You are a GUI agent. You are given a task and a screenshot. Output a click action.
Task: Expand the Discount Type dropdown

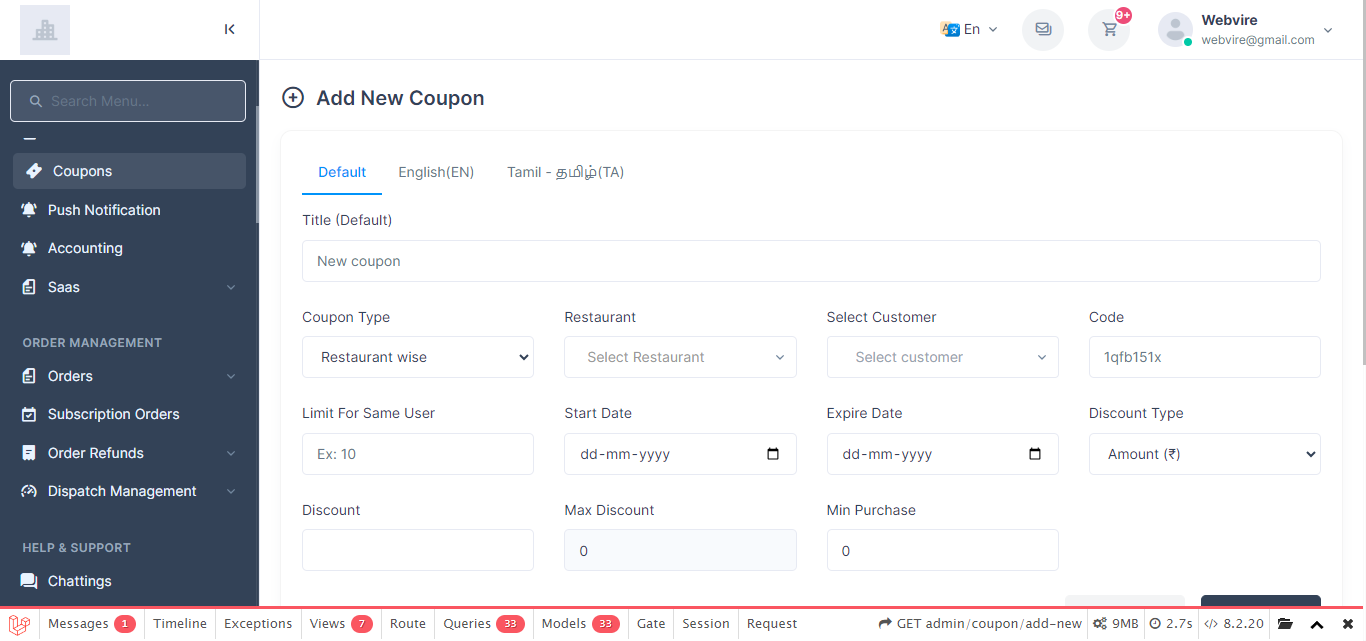tap(1204, 454)
